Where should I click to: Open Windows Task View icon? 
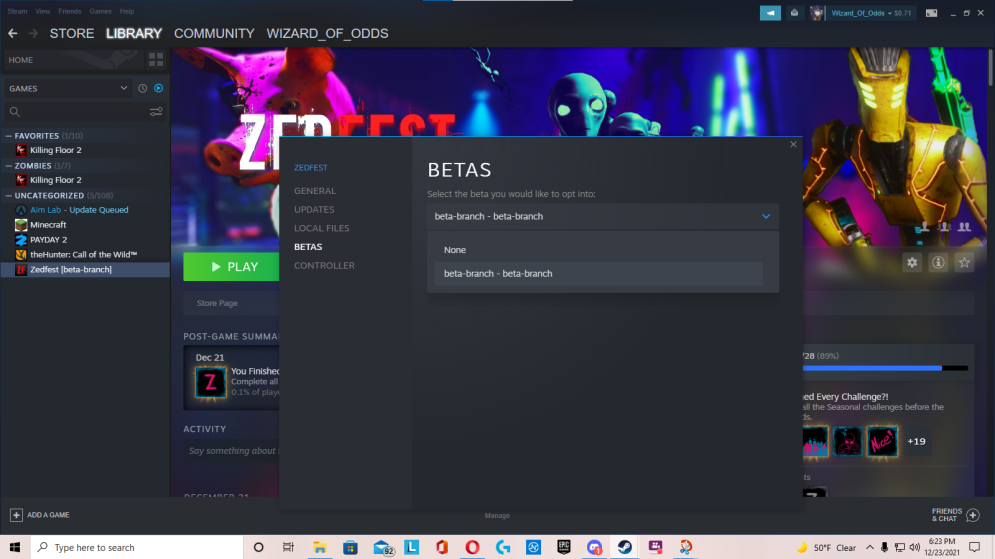coord(288,547)
